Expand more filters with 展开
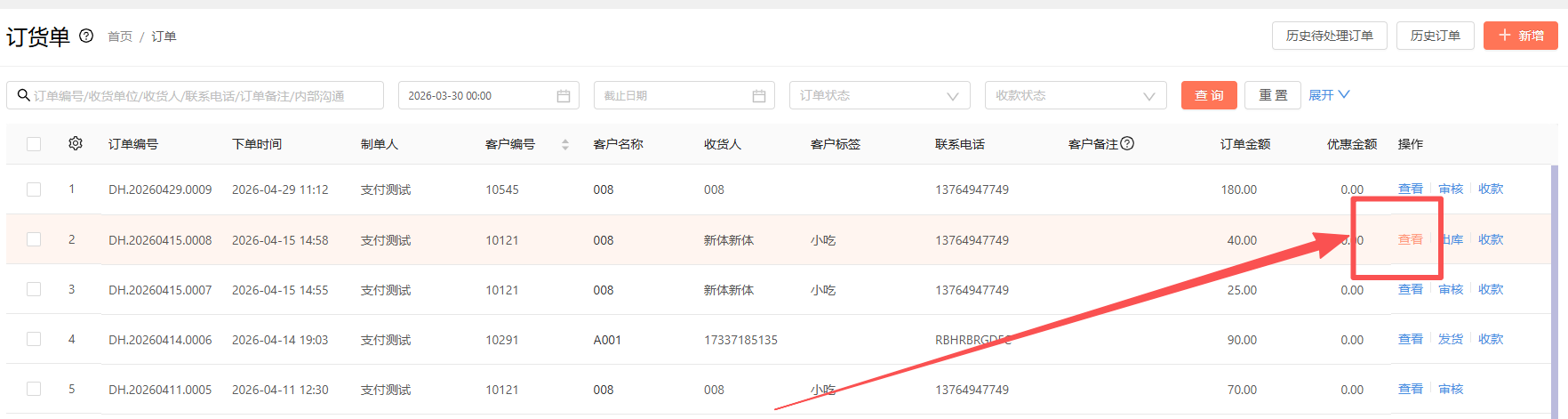The image size is (1568, 419). pyautogui.click(x=1329, y=95)
